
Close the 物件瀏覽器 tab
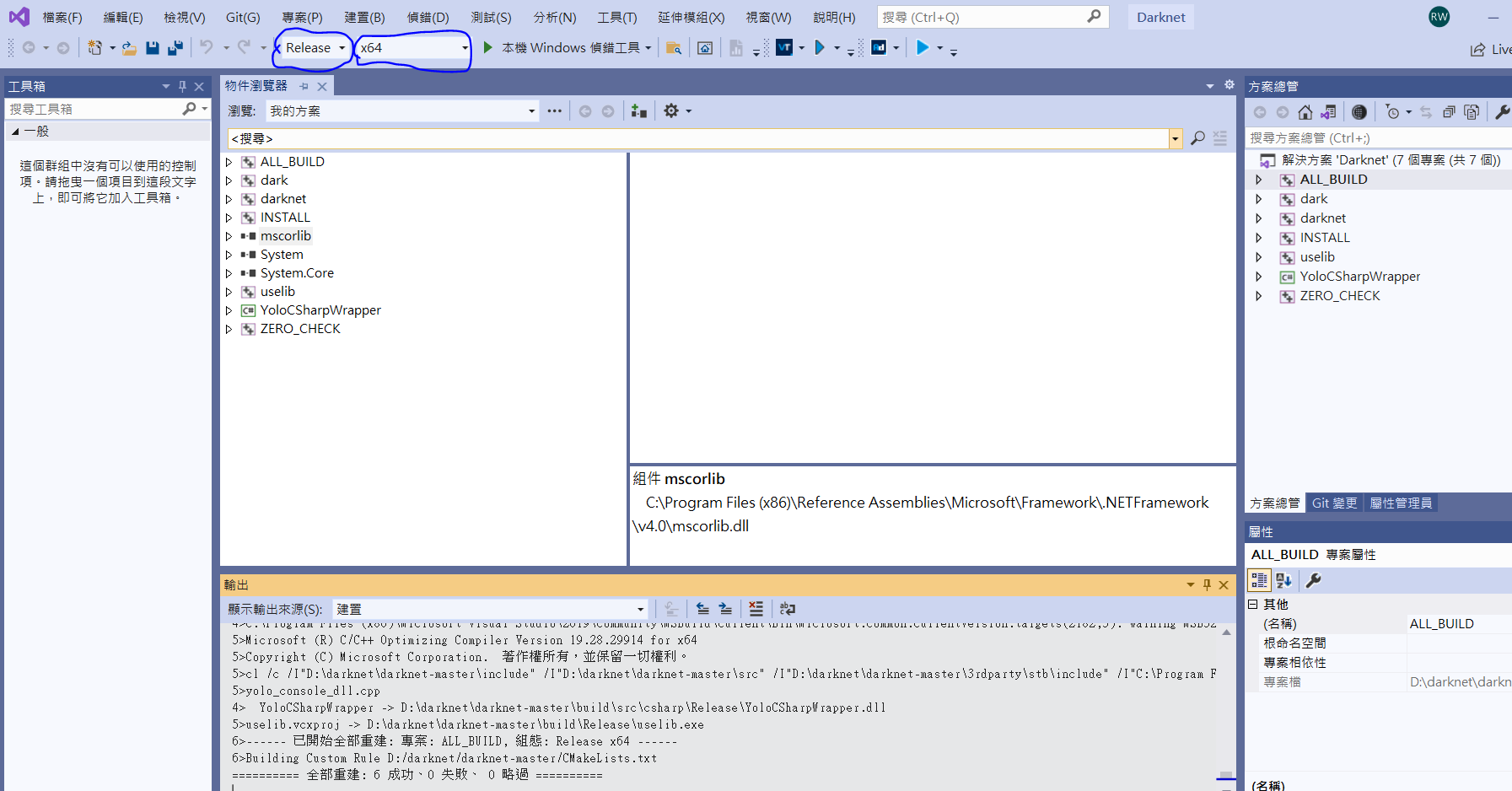322,86
